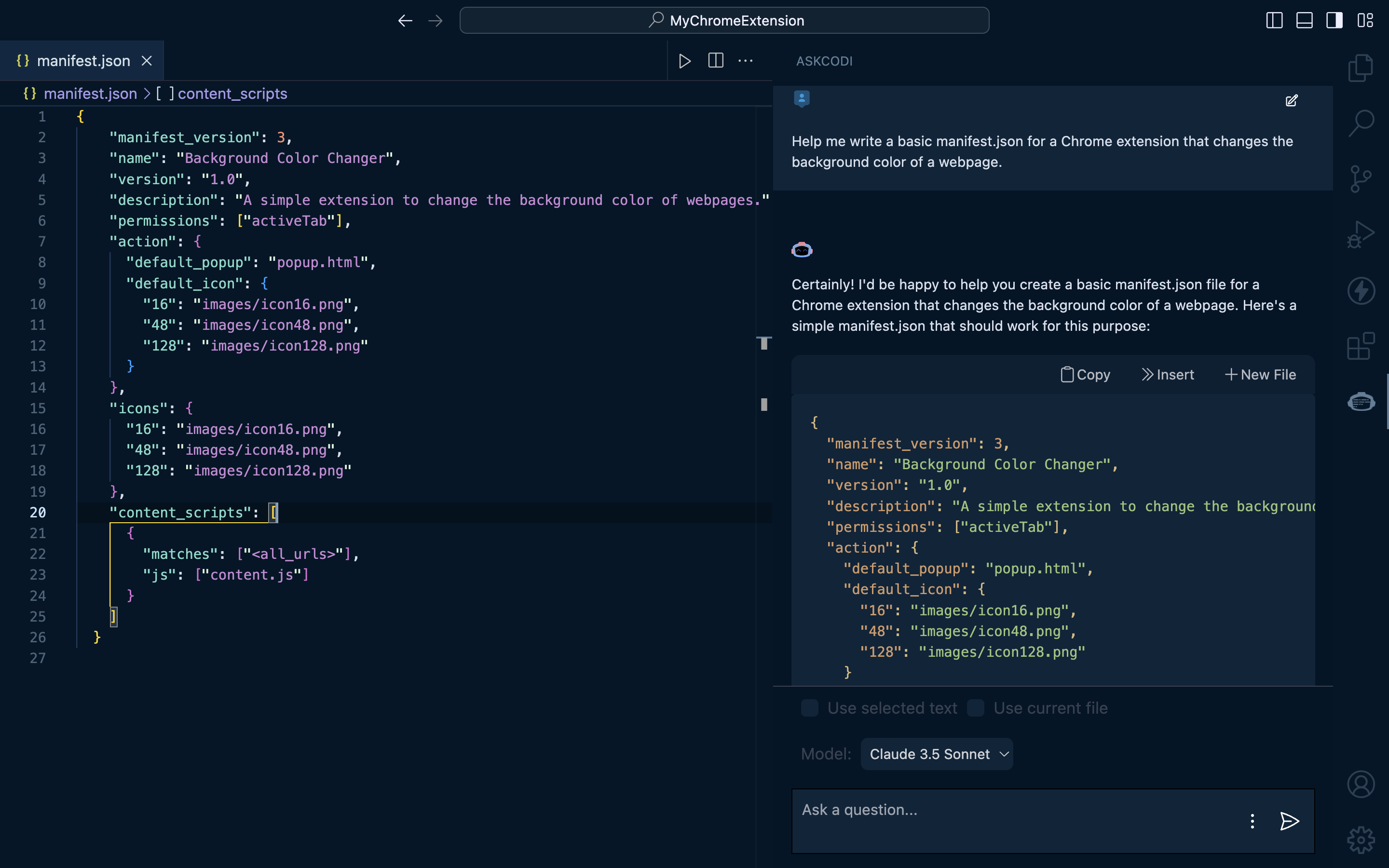The height and width of the screenshot is (868, 1389).
Task: Enable the Use current file checkbox
Action: (x=976, y=708)
